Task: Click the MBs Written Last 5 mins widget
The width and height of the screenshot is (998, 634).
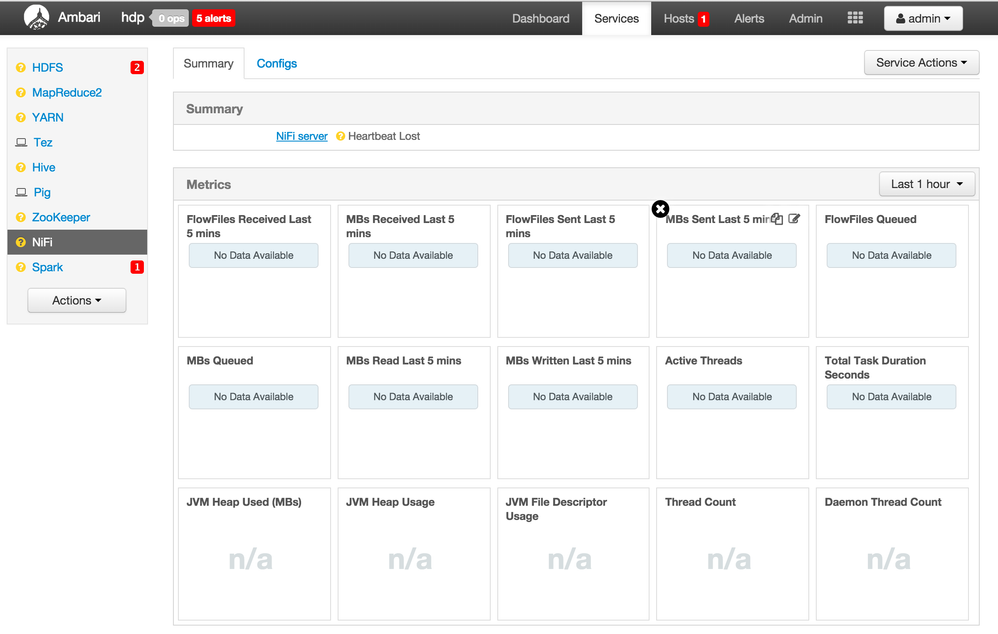Action: (x=573, y=412)
